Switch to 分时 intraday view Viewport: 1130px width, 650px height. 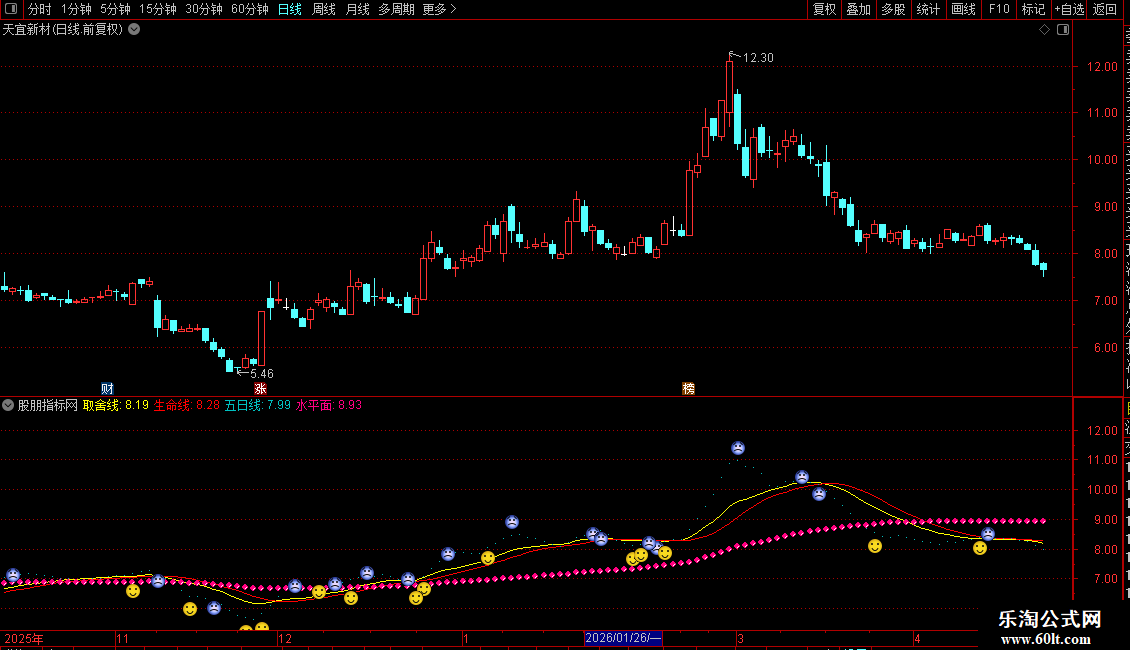click(x=40, y=9)
